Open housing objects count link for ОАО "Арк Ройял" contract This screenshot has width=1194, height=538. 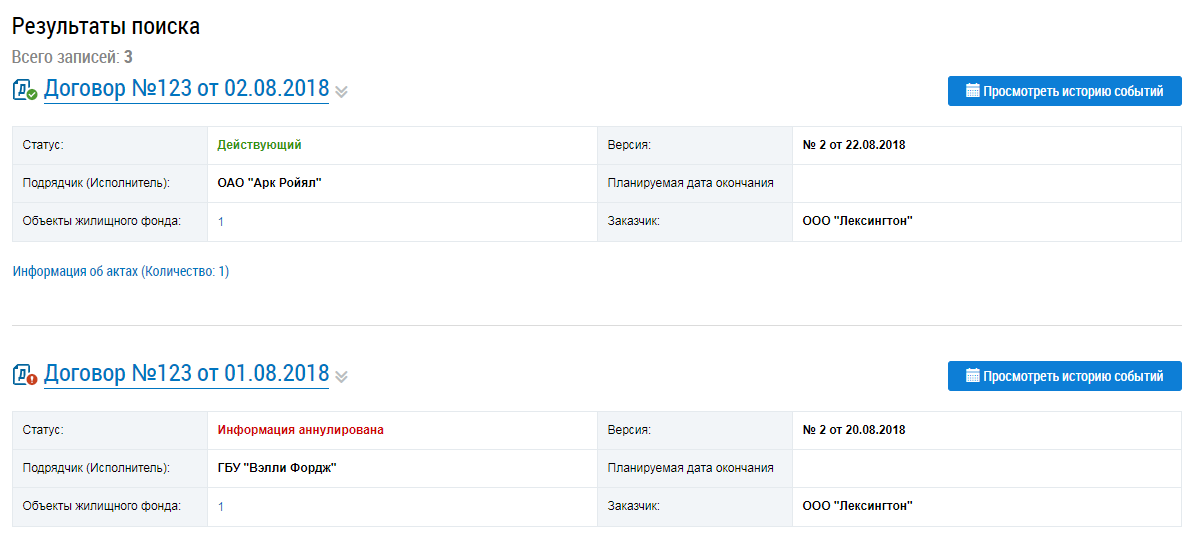click(221, 222)
